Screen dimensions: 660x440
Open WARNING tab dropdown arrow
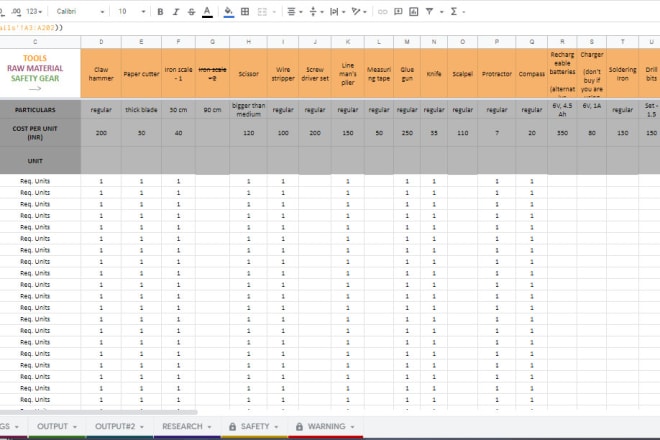(x=352, y=427)
